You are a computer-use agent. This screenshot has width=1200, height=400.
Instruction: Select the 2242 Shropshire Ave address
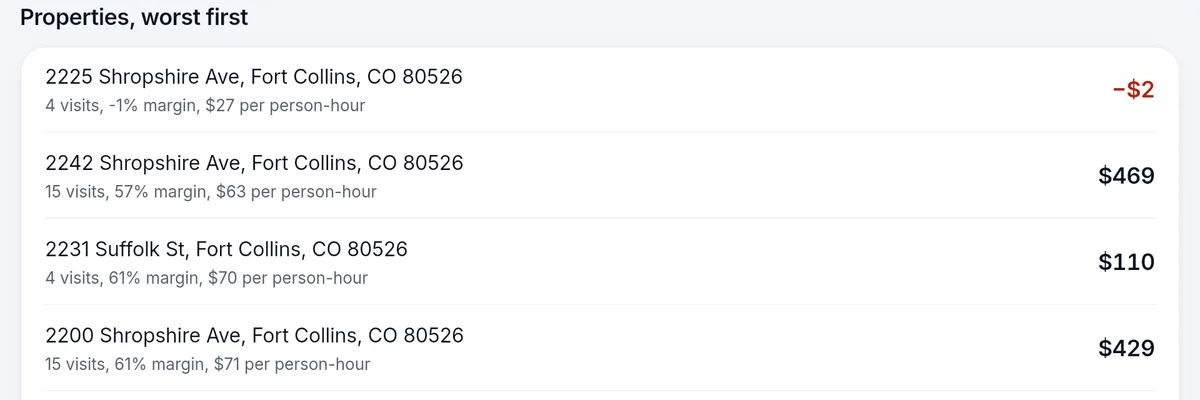coord(254,162)
